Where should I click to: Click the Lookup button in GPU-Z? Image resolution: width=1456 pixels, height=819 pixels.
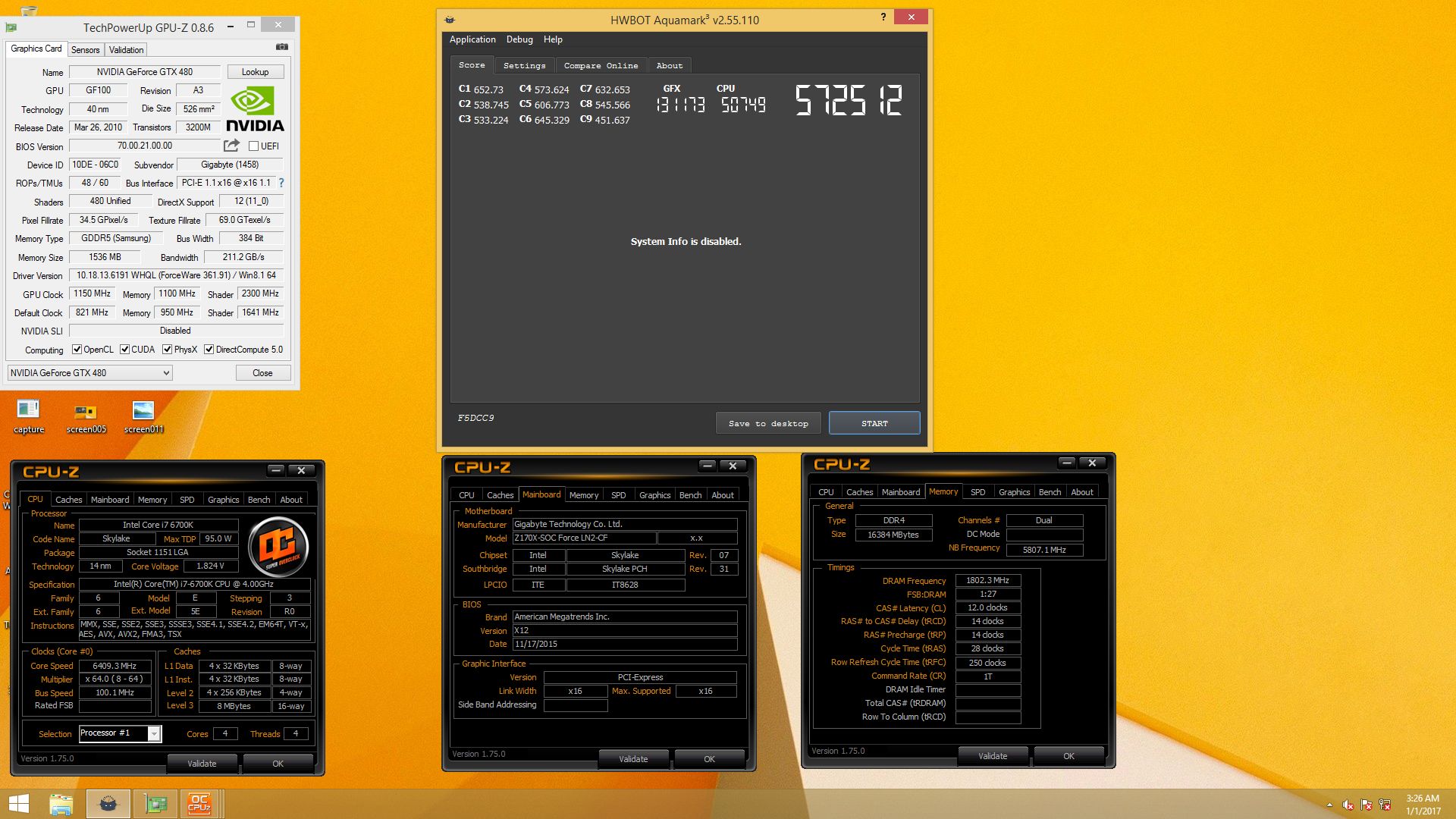256,72
